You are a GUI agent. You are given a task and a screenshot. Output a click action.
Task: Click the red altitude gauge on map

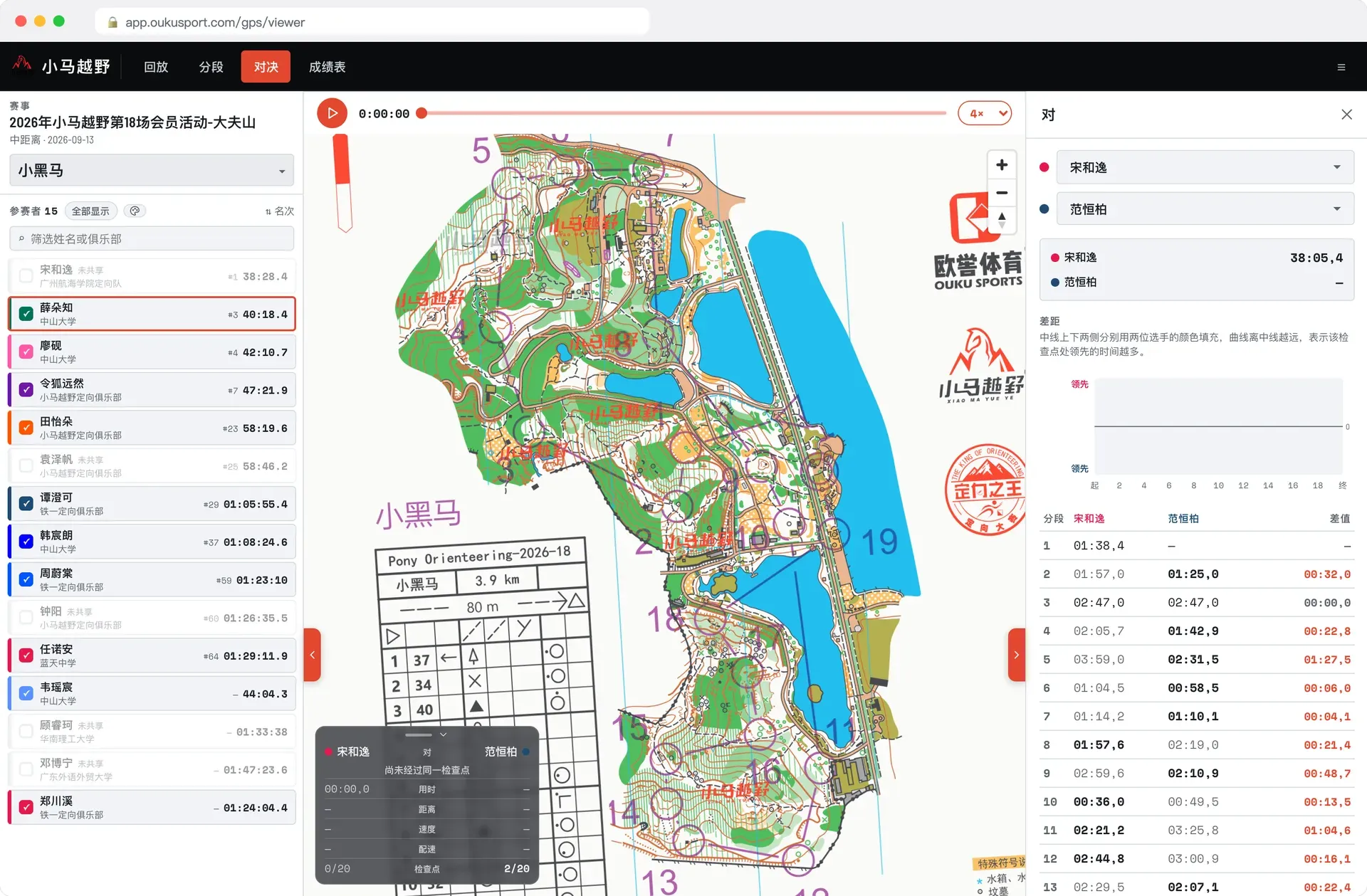344,184
